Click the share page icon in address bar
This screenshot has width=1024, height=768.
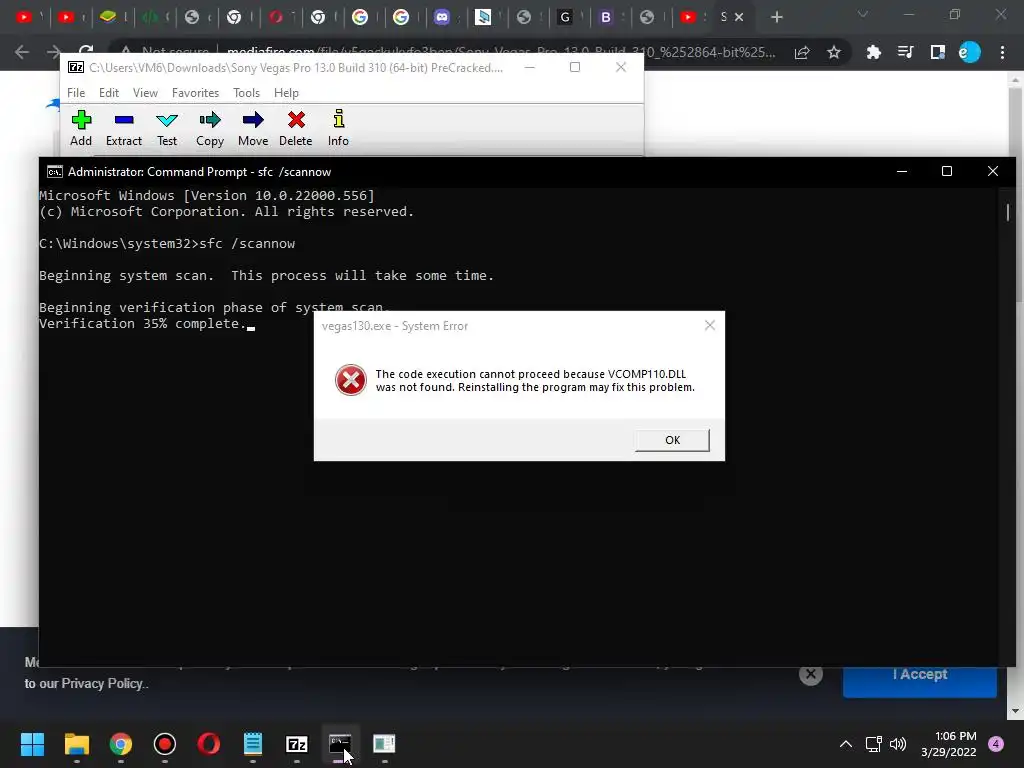click(802, 52)
